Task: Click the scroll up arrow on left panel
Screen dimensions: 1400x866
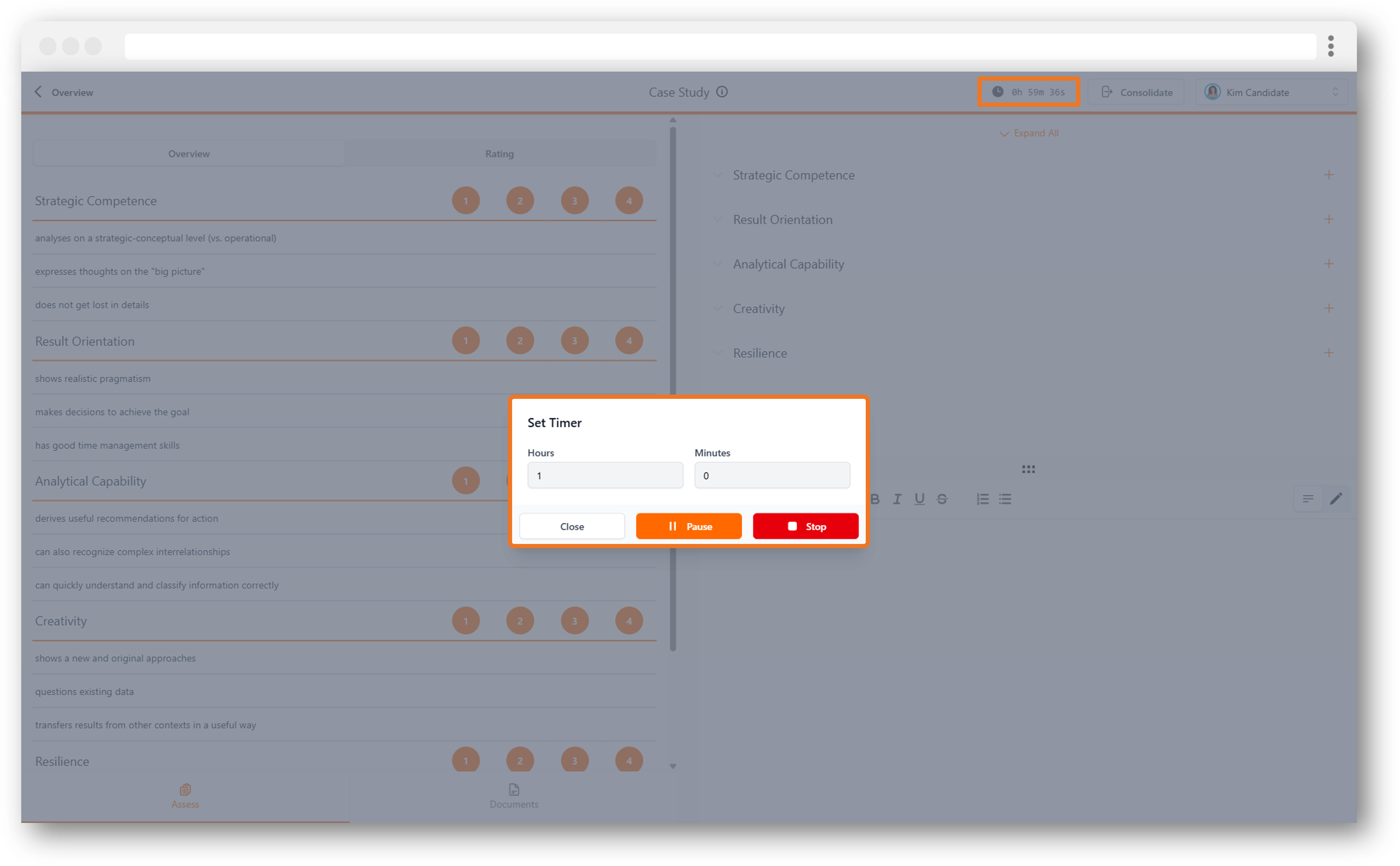Action: coord(673,120)
